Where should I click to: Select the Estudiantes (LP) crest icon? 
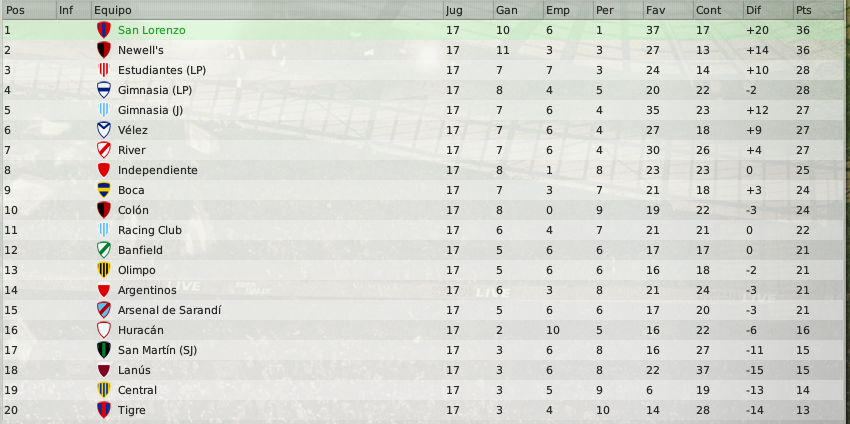pos(104,70)
